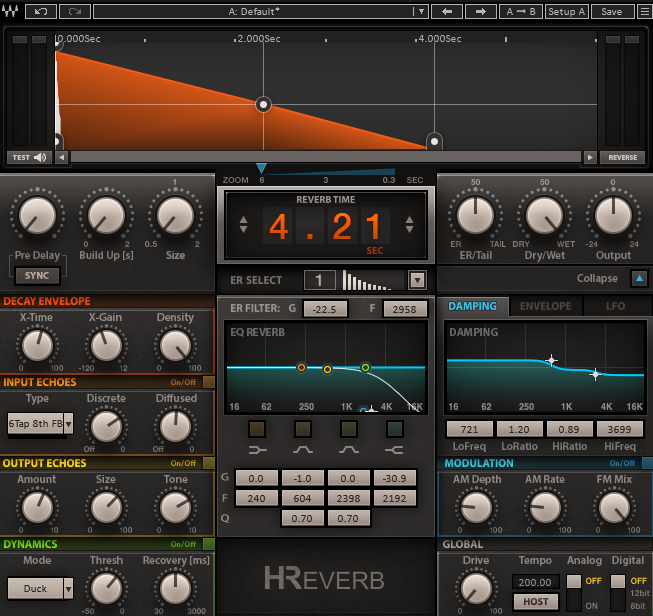Click the TEST speaker button

[29, 157]
